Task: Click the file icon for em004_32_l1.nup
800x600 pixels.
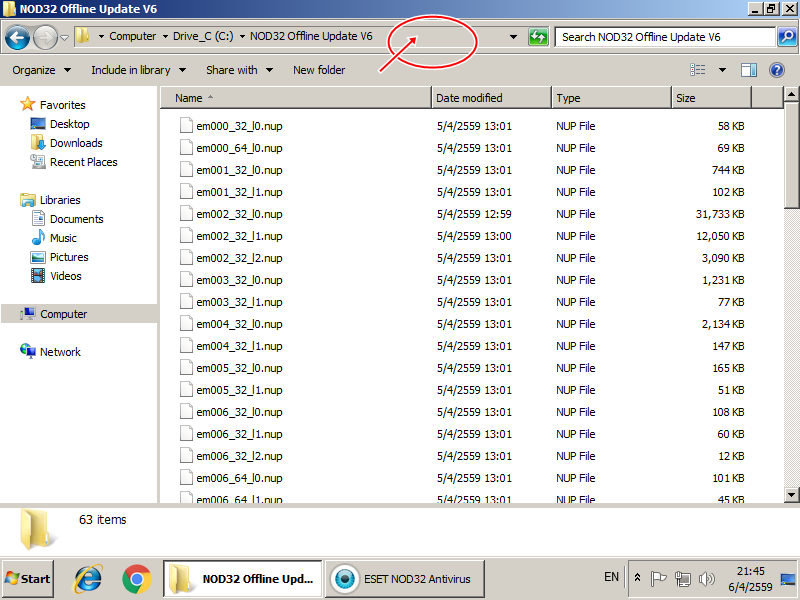Action: tap(186, 346)
